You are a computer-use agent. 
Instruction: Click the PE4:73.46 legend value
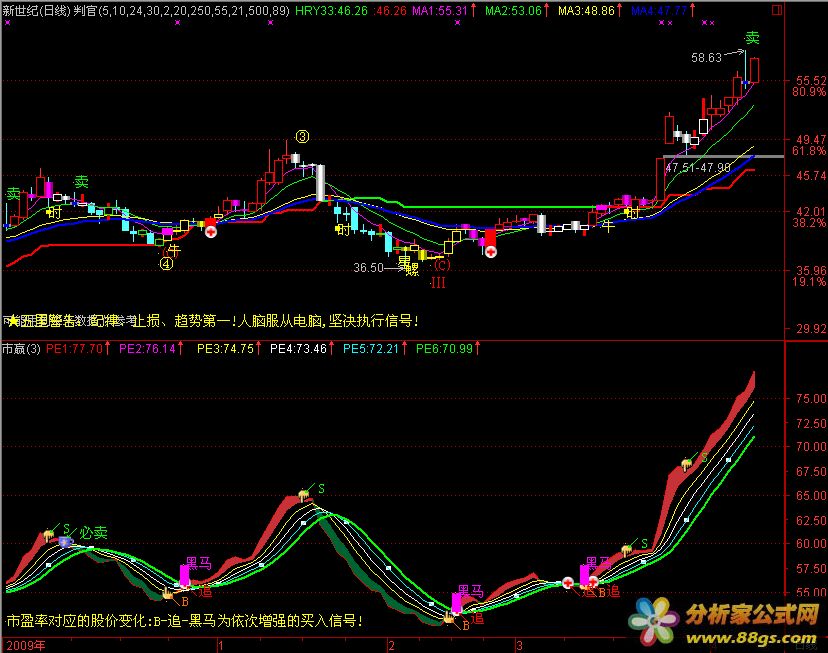tap(298, 348)
